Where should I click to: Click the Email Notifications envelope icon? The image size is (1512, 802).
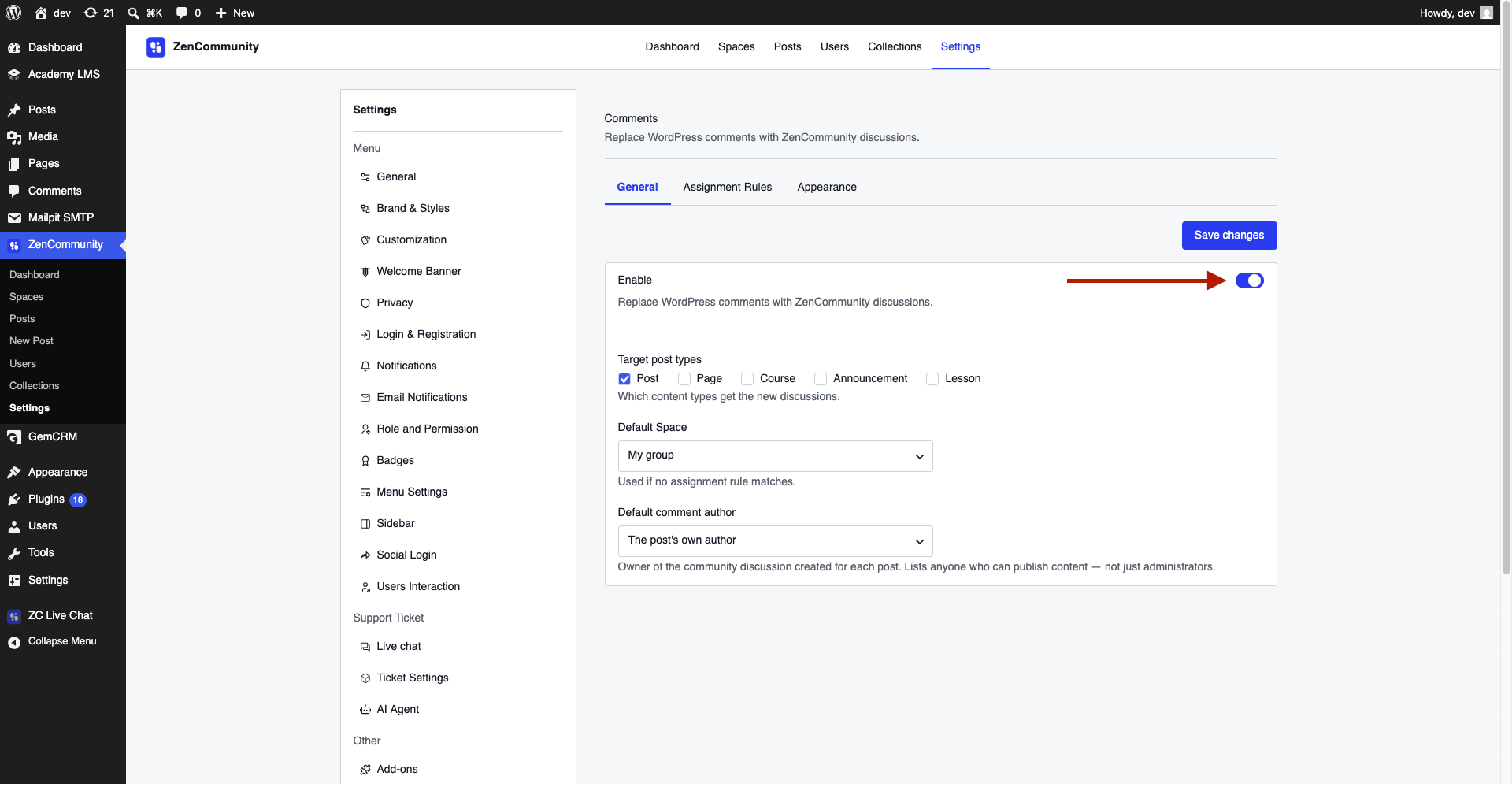coord(365,398)
